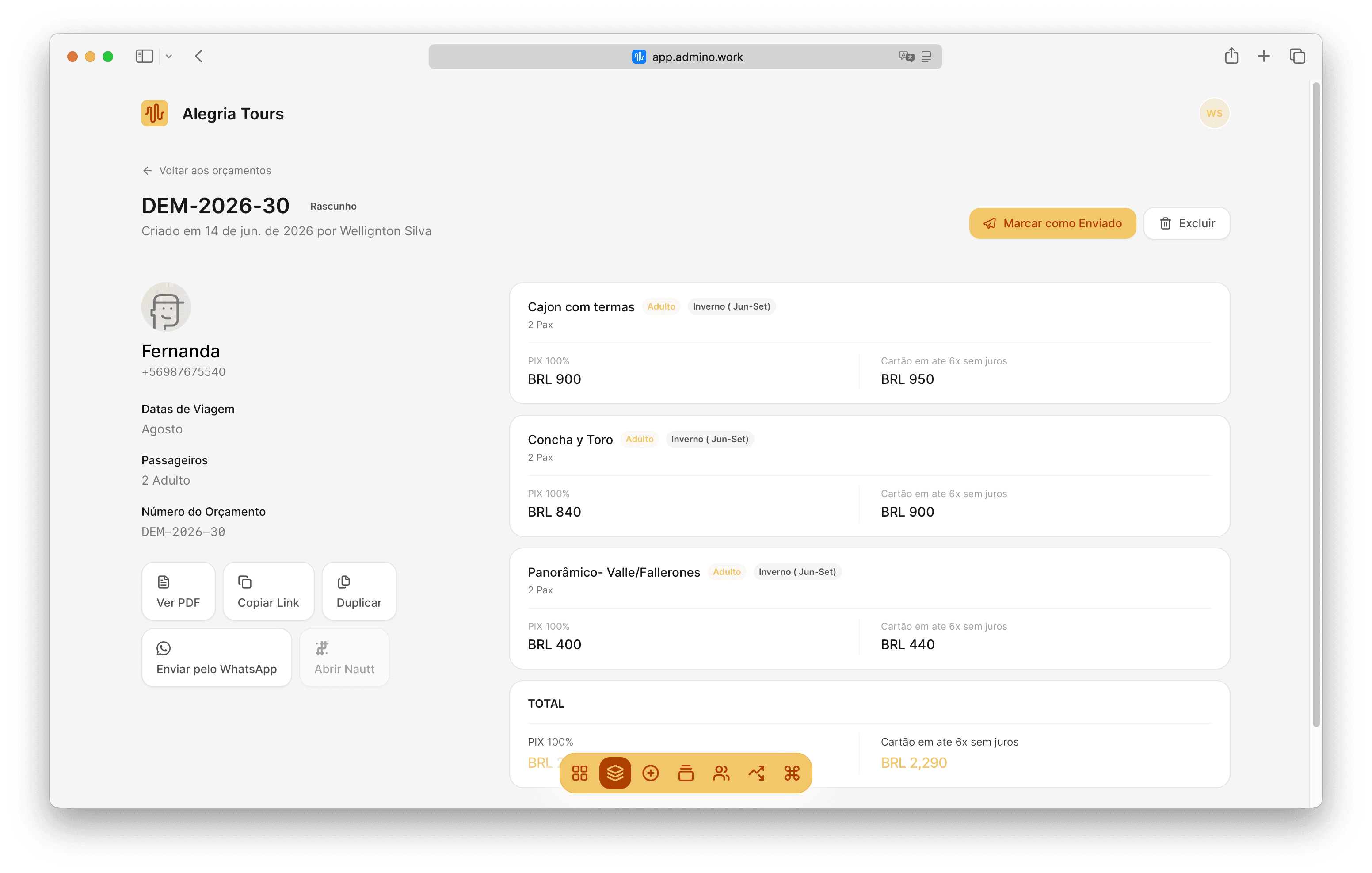The width and height of the screenshot is (1372, 873).
Task: Click the Alegria Tours title text
Action: click(232, 114)
